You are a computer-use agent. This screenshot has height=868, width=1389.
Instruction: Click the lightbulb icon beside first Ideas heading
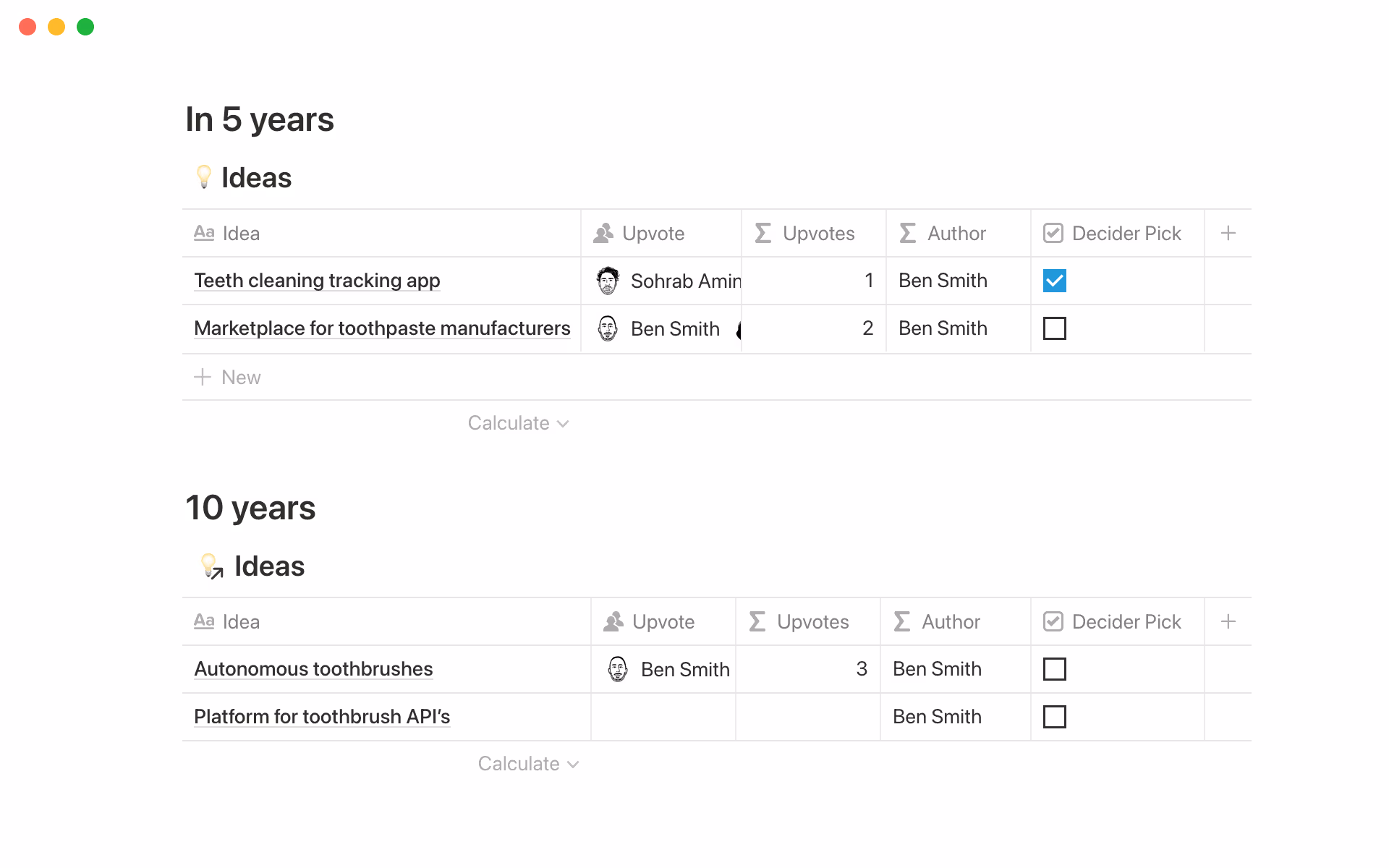[204, 177]
